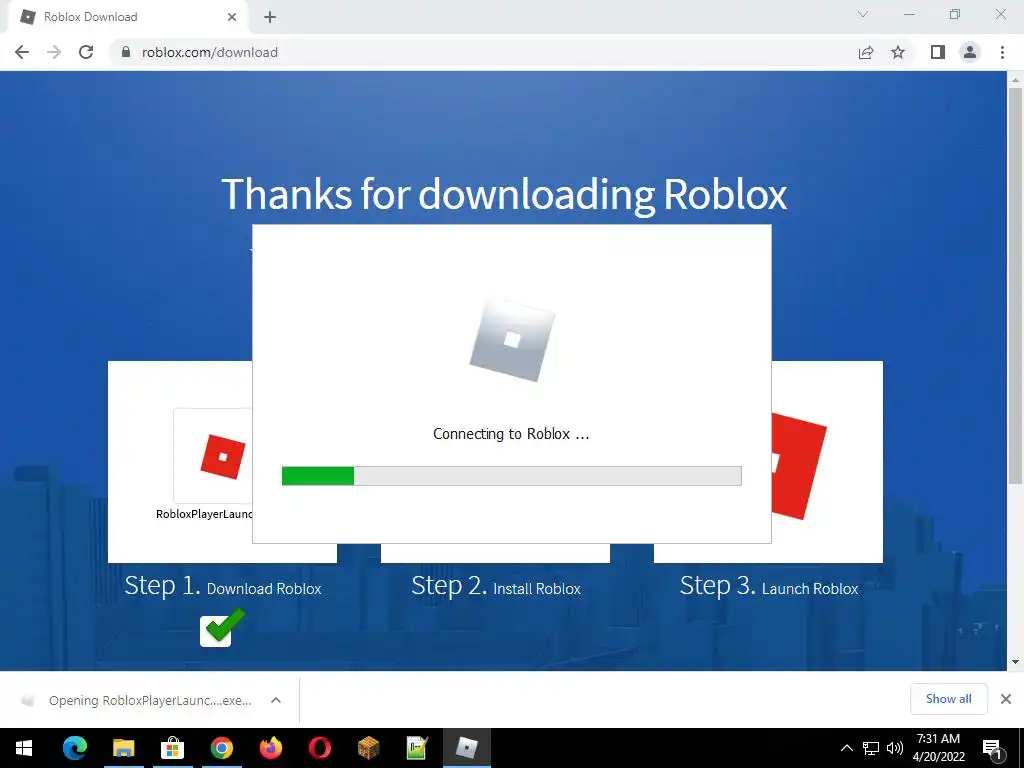Open the Windows Start menu
This screenshot has height=768, width=1024.
[x=24, y=748]
